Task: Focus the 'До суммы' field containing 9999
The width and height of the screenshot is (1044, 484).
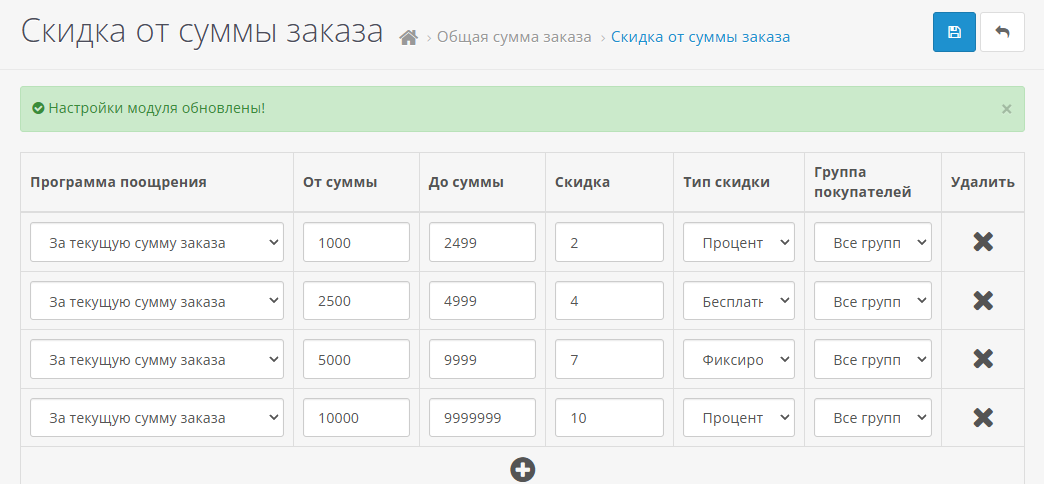Action: coord(482,360)
